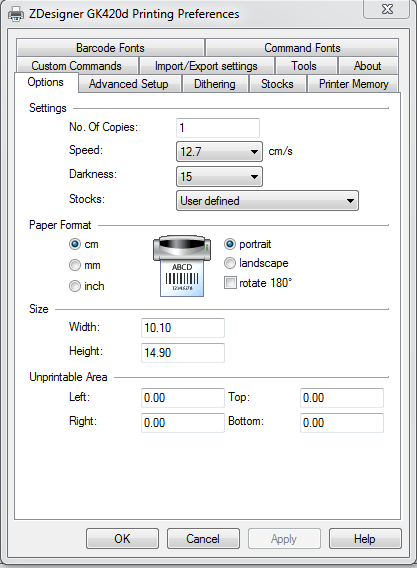The image size is (417, 568).
Task: Select the cm unit radio button
Action: pyautogui.click(x=75, y=244)
